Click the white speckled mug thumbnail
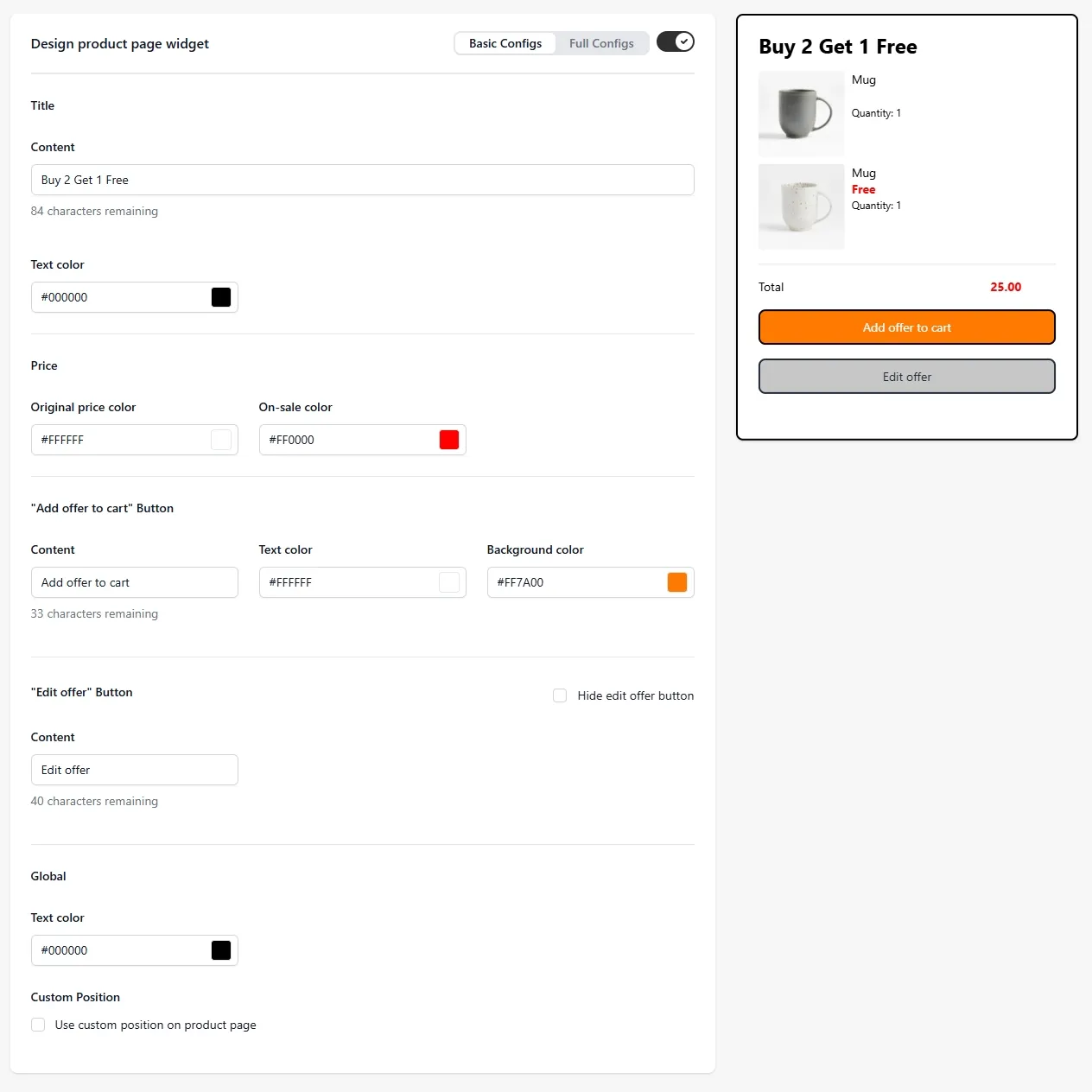Screen dimensions: 1092x1092 (802, 206)
